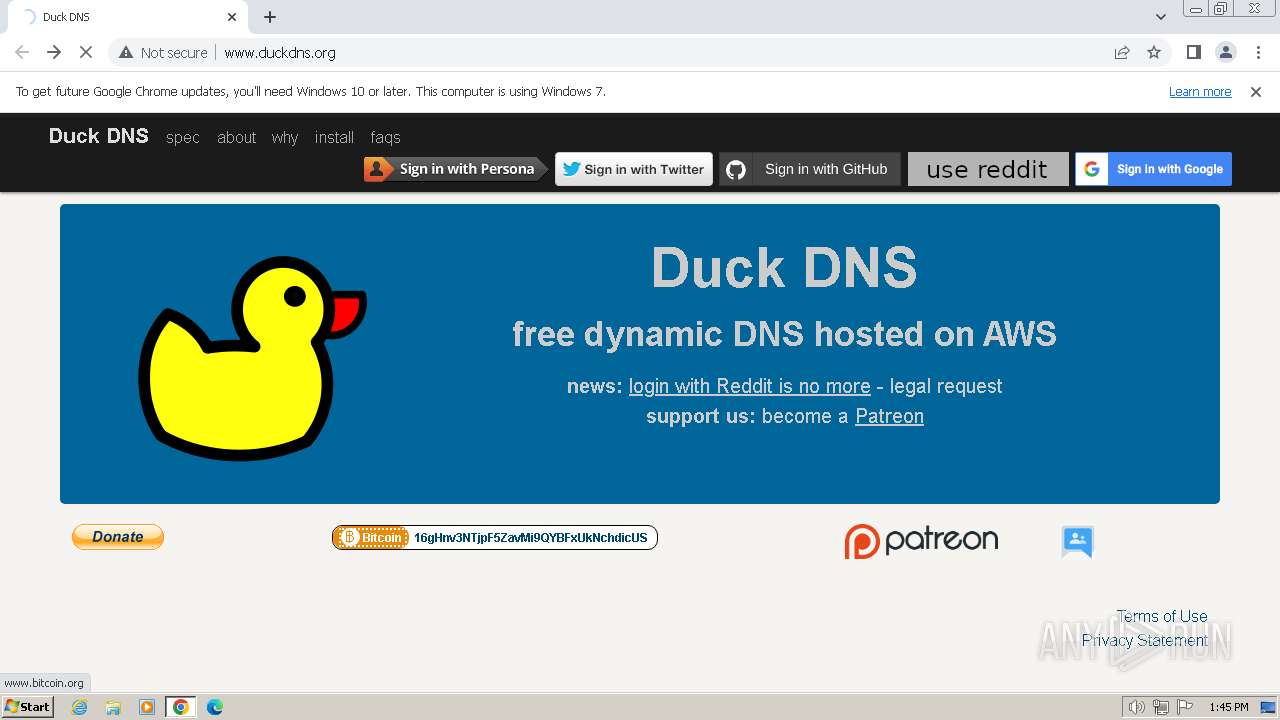The width and height of the screenshot is (1280, 720).
Task: Click the network tray icon
Action: [1161, 707]
